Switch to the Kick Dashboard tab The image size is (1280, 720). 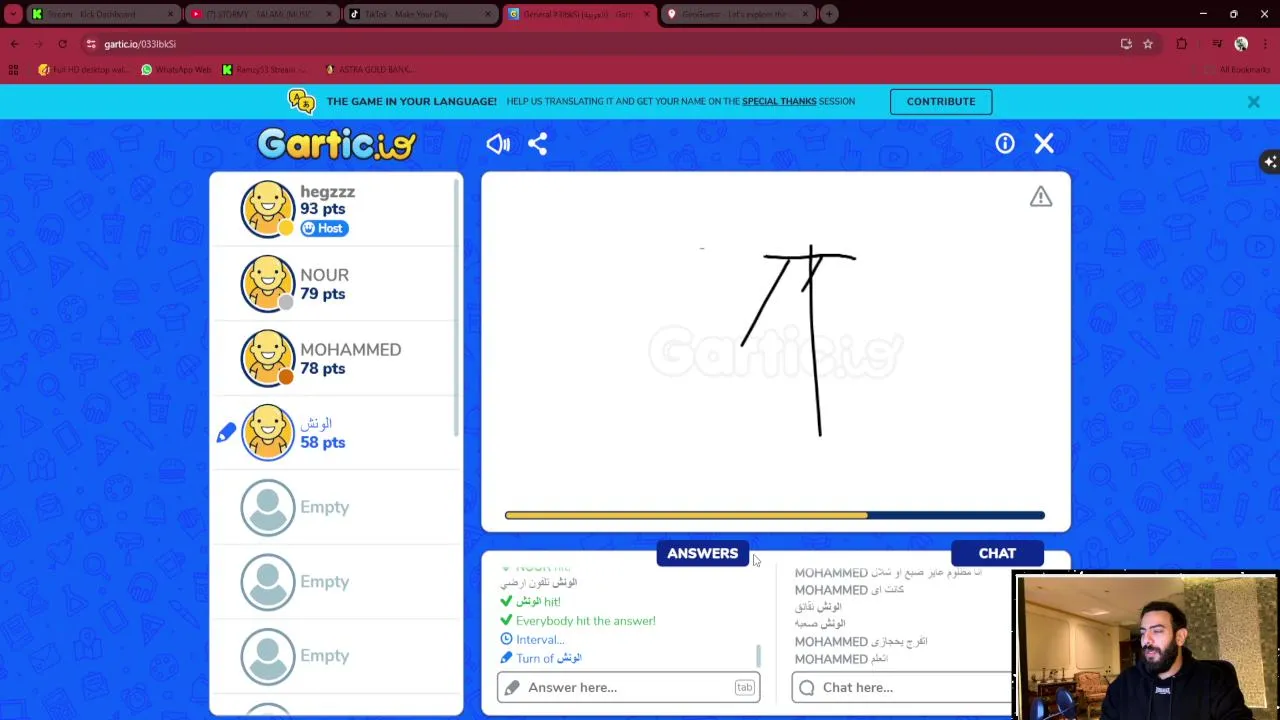tap(102, 14)
